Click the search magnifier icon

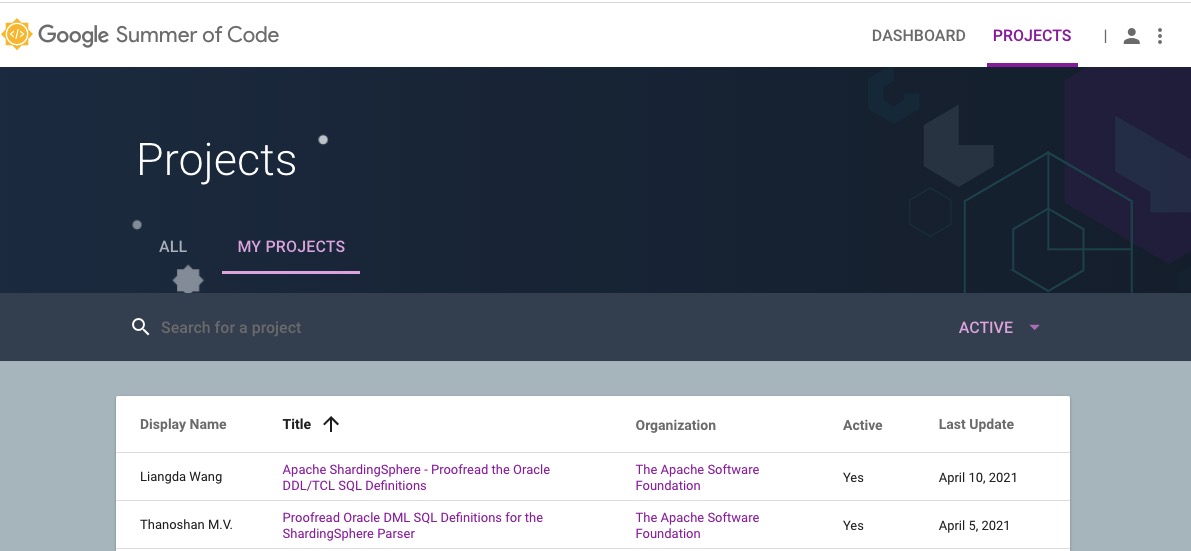[140, 327]
